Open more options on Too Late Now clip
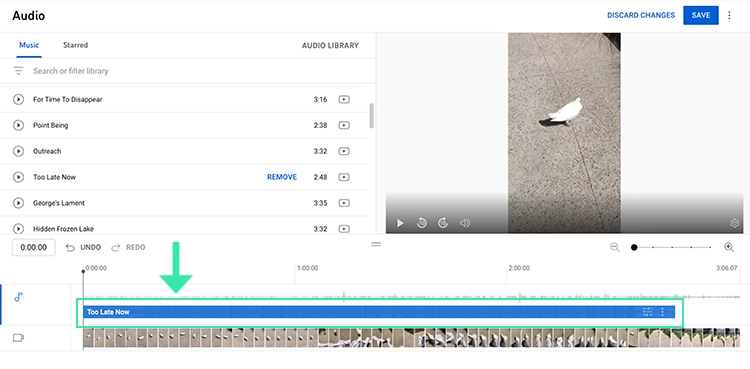Screen dimensions: 750x369 click(x=662, y=312)
